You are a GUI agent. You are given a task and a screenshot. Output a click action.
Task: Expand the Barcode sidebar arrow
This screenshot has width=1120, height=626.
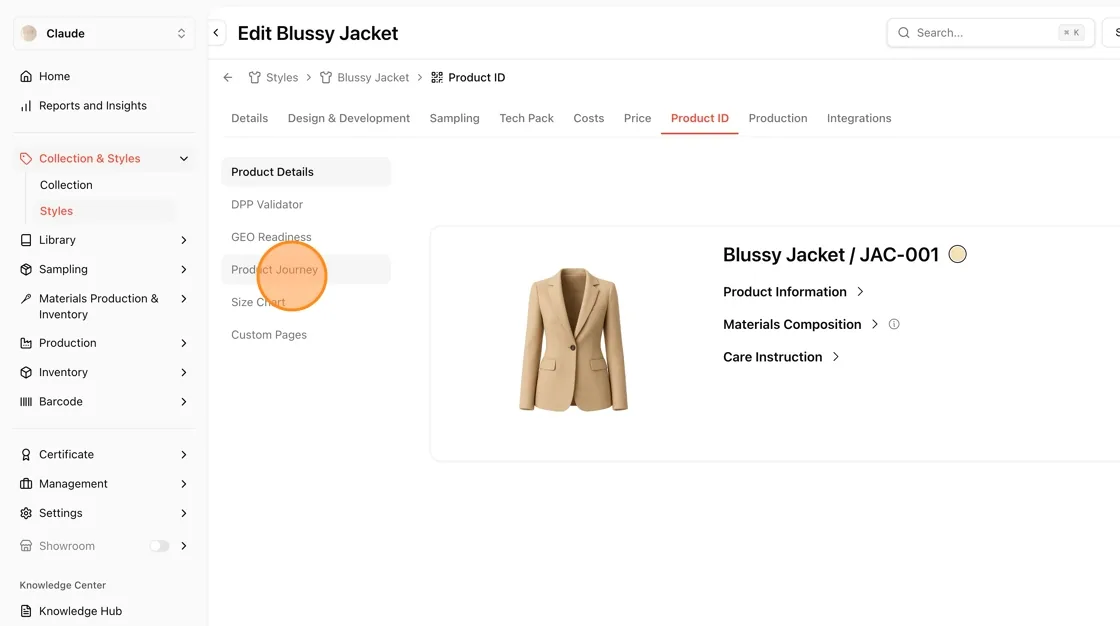tap(184, 402)
